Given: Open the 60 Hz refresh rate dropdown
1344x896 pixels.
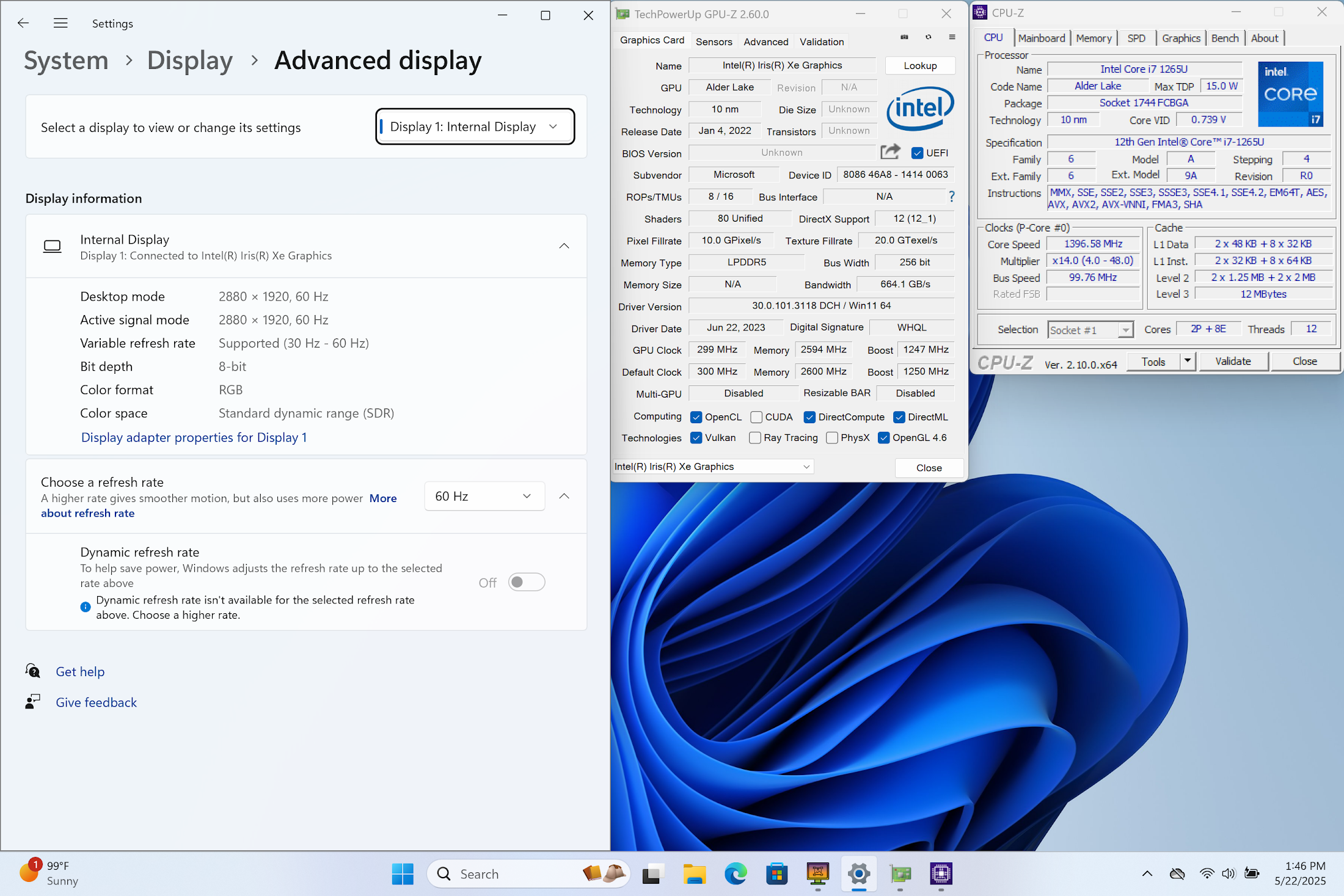Looking at the screenshot, I should tap(484, 496).
